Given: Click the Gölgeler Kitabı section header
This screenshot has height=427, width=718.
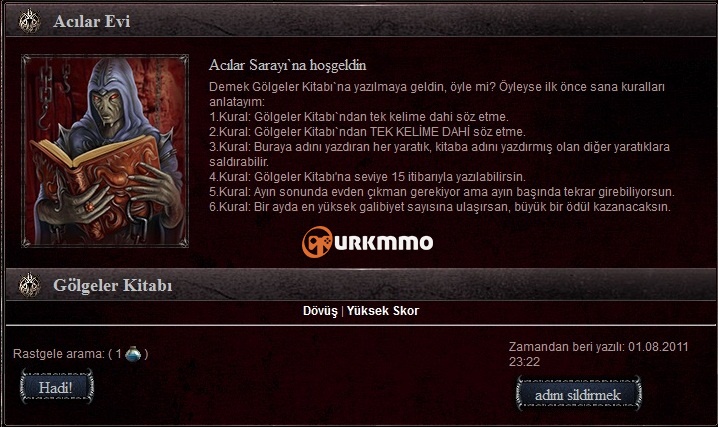Looking at the screenshot, I should [x=113, y=285].
